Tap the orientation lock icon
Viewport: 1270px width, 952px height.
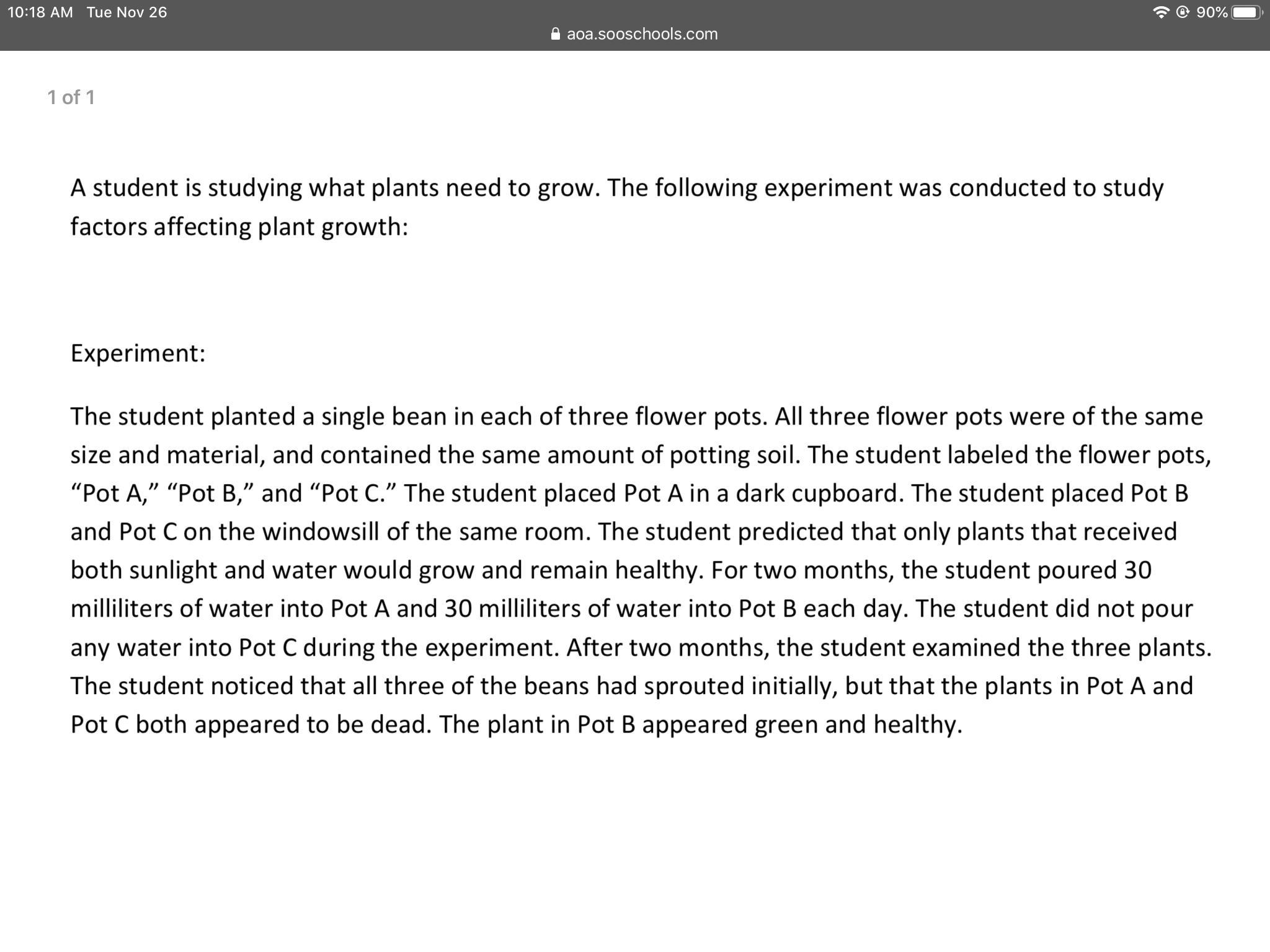[1183, 12]
